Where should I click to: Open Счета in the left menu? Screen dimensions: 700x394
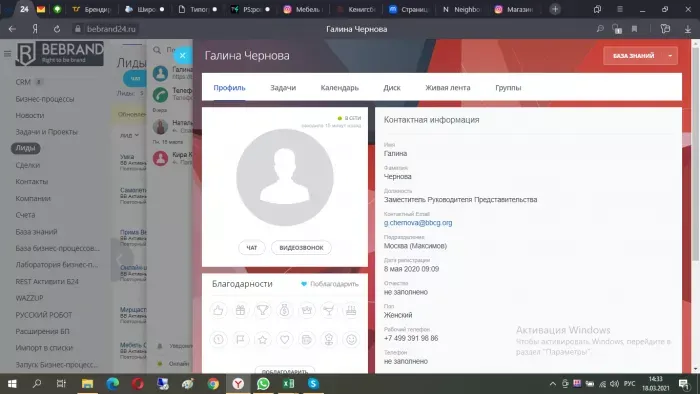tap(25, 215)
